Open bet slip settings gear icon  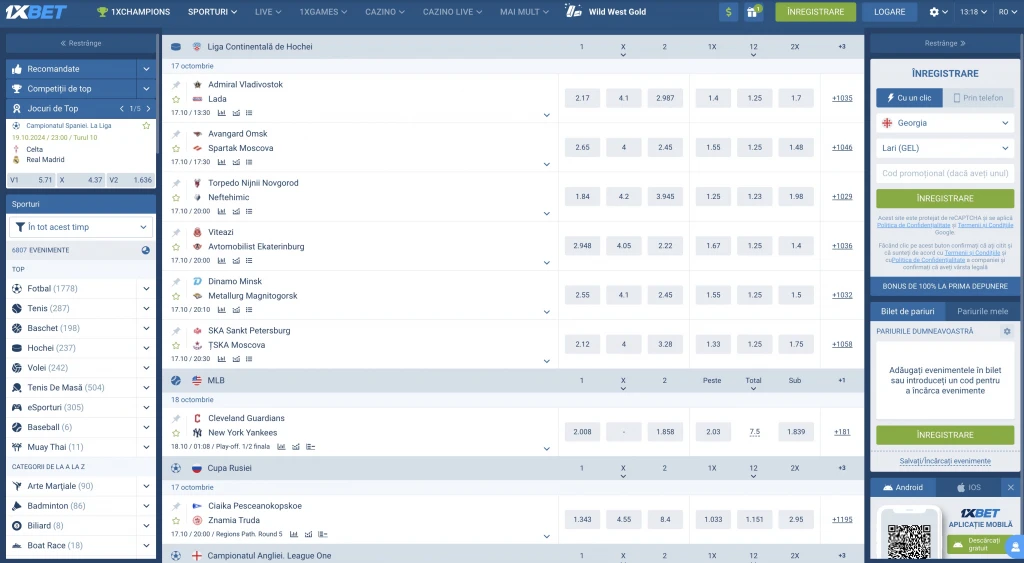click(1007, 331)
